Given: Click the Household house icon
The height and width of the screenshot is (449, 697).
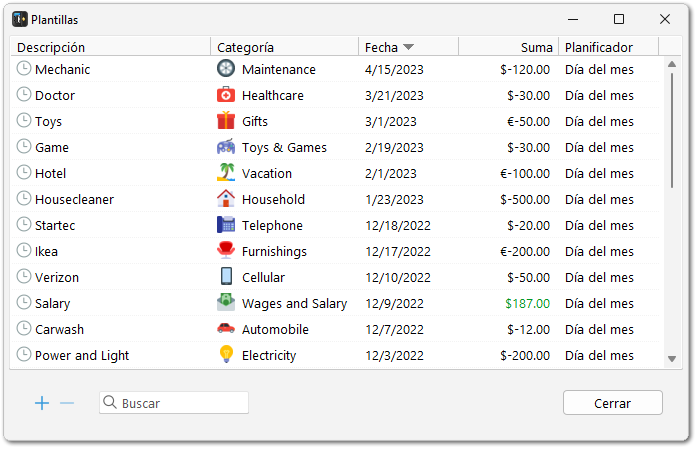Looking at the screenshot, I should (226, 198).
